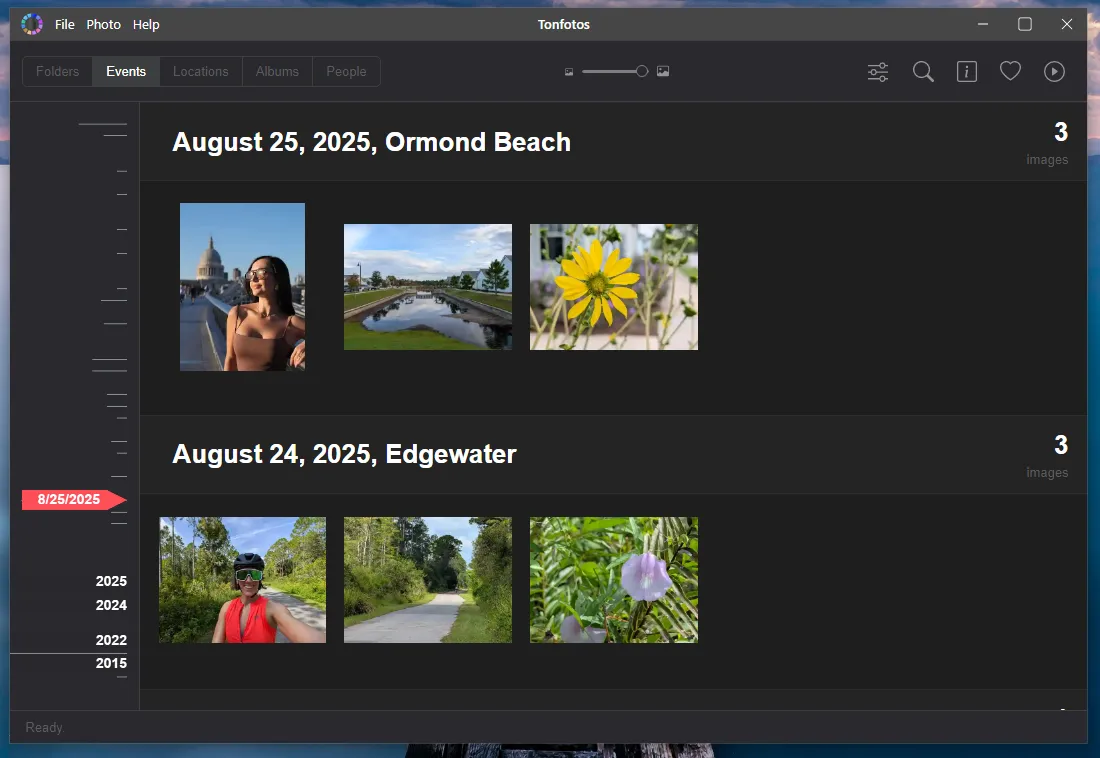Screen dimensions: 1100x758
Task: Show favorites via the heart icon
Action: [x=1010, y=71]
